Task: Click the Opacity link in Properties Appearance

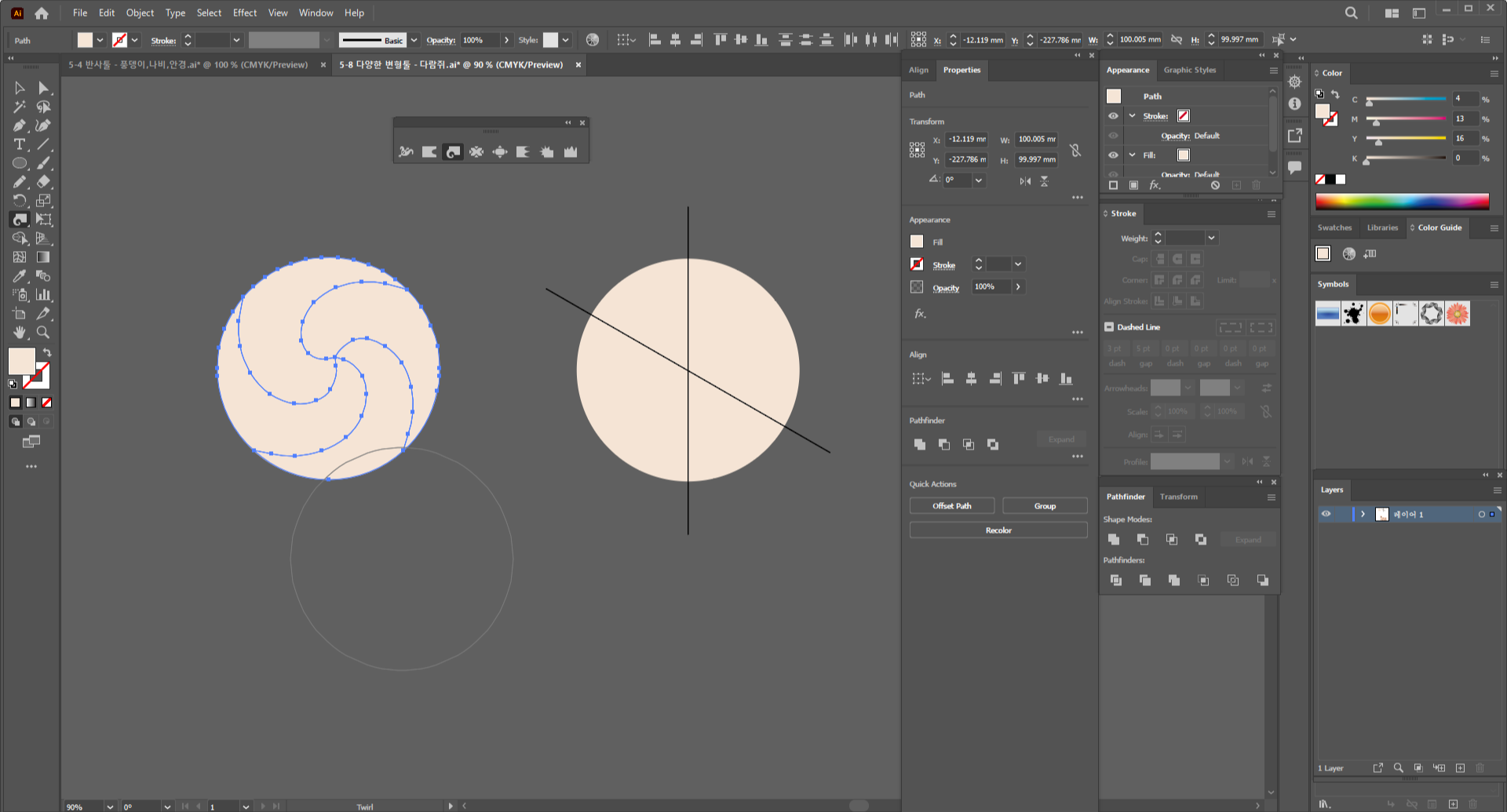Action: coord(946,288)
